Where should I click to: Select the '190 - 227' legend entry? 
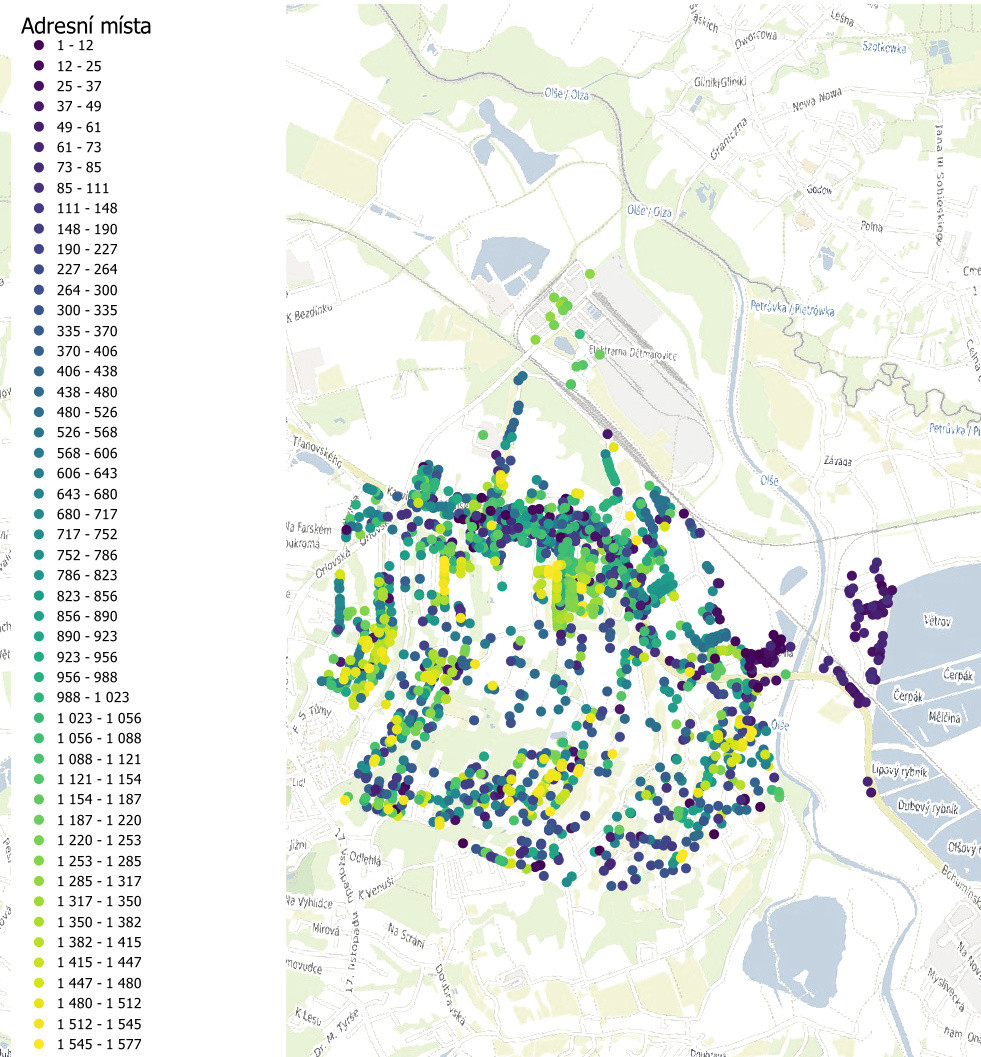tap(76, 249)
